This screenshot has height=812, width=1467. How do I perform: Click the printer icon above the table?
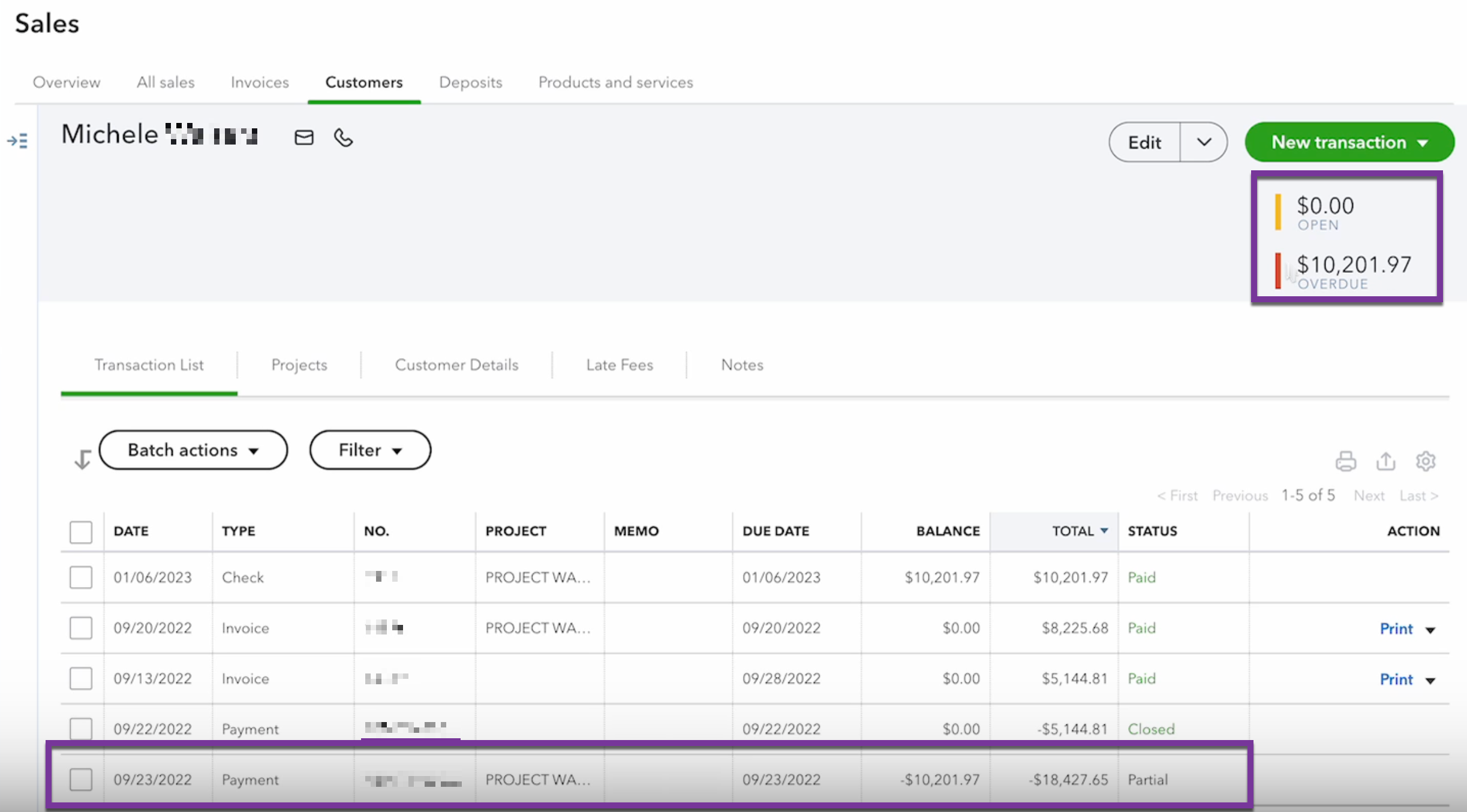(1345, 461)
